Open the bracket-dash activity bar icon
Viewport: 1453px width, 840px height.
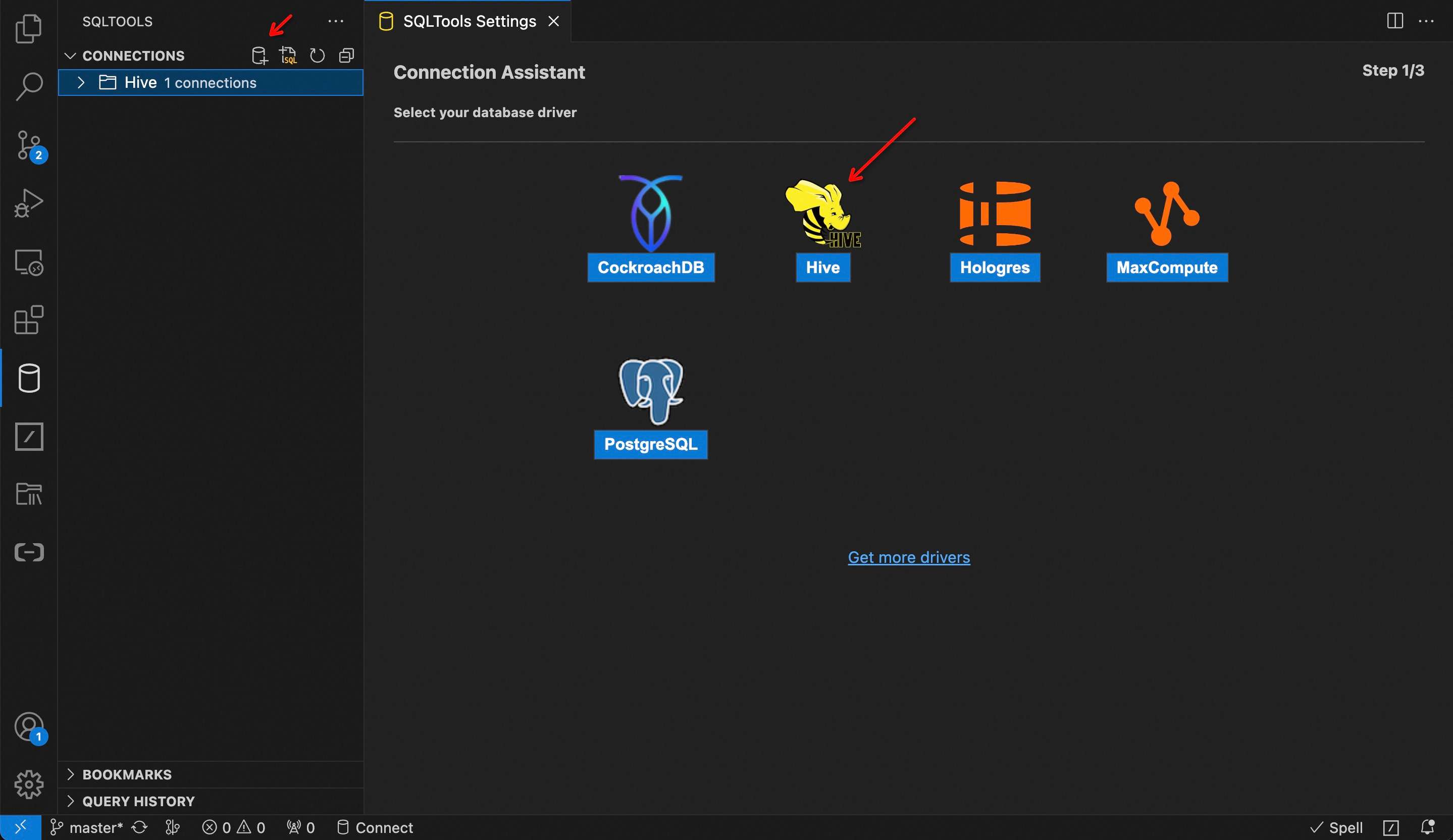[28, 552]
